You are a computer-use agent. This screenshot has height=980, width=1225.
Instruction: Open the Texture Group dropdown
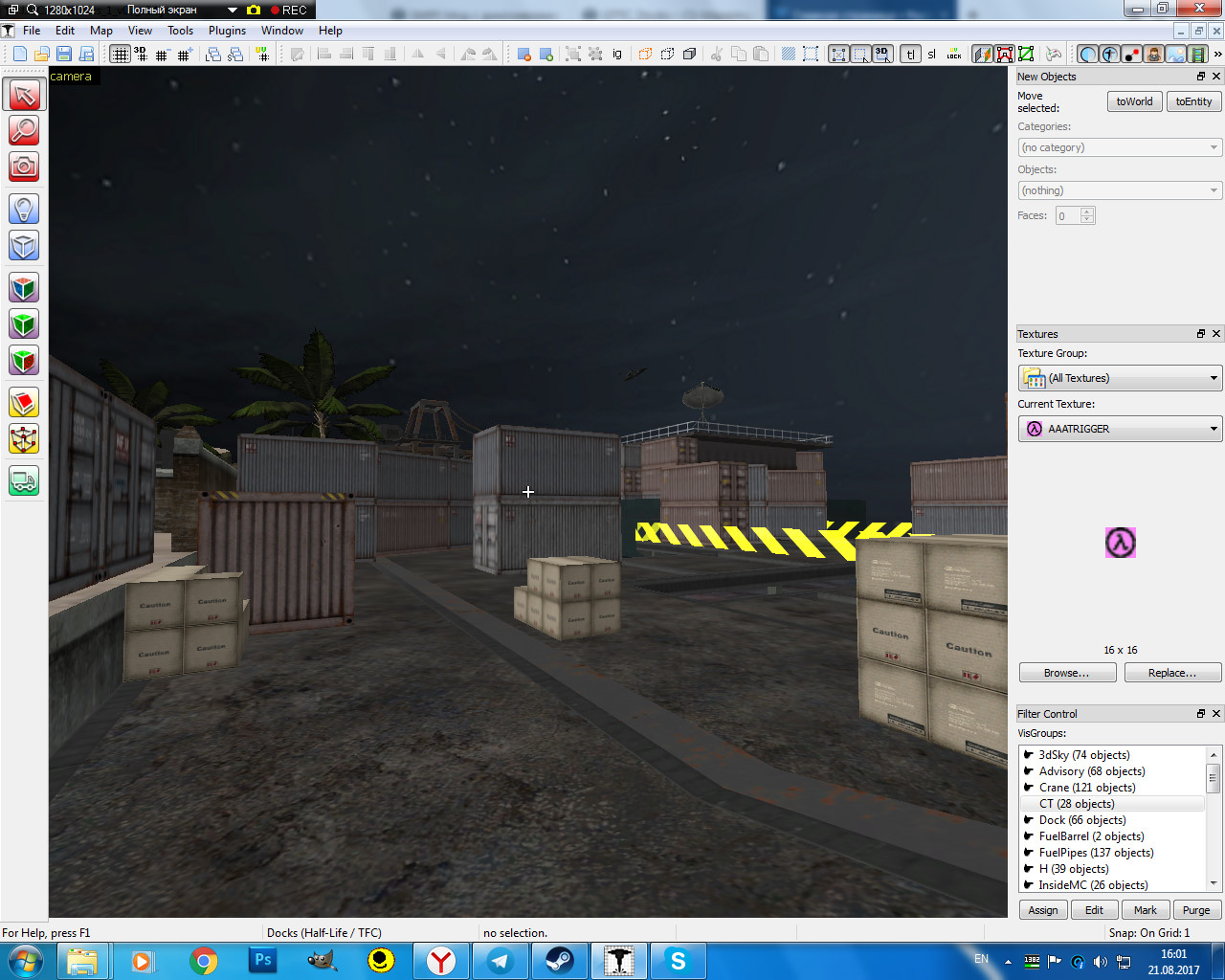coord(1120,378)
